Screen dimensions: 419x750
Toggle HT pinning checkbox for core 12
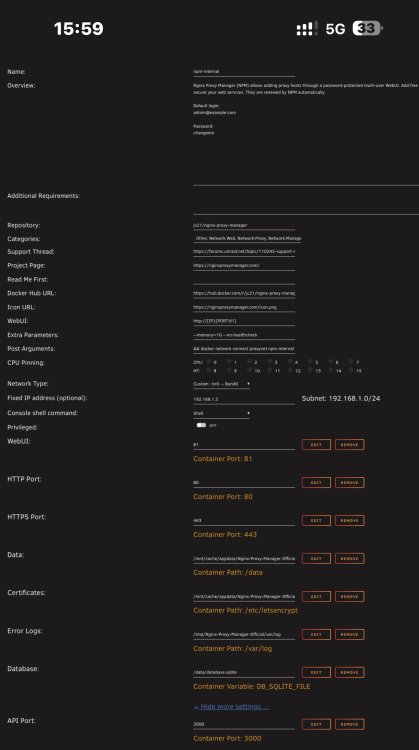click(290, 370)
